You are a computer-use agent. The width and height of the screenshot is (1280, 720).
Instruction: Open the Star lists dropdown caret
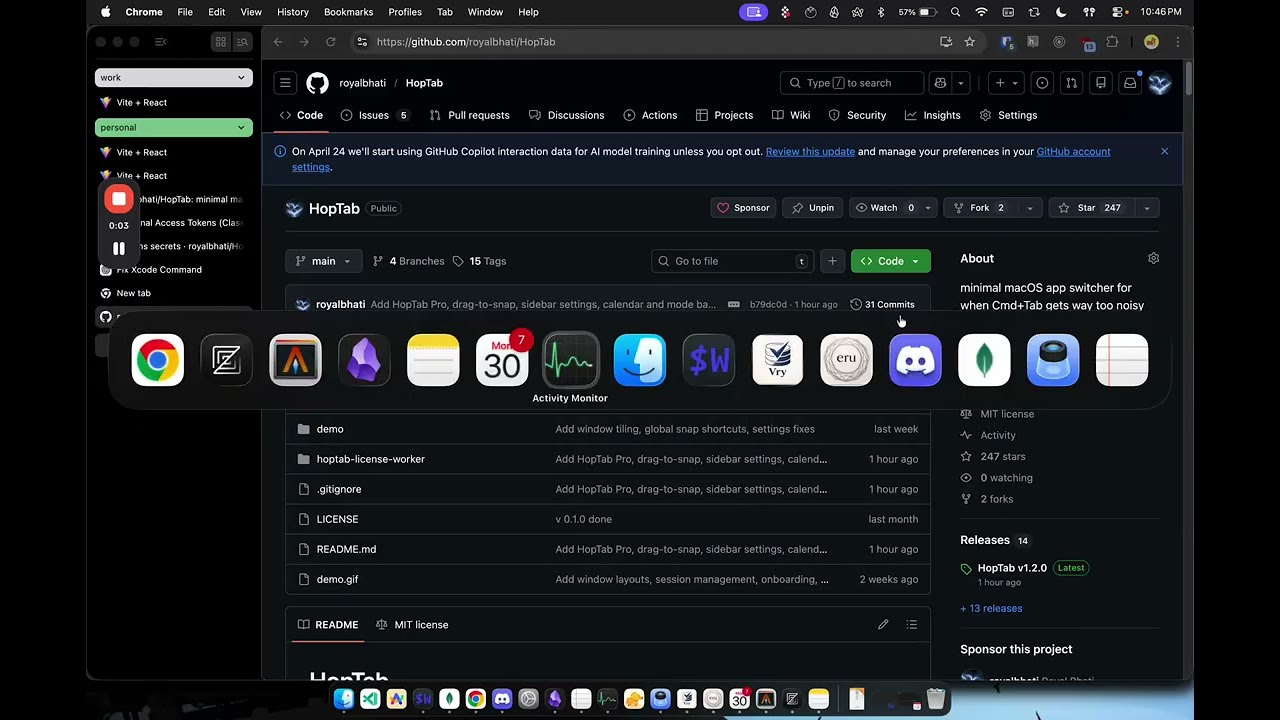point(1147,208)
